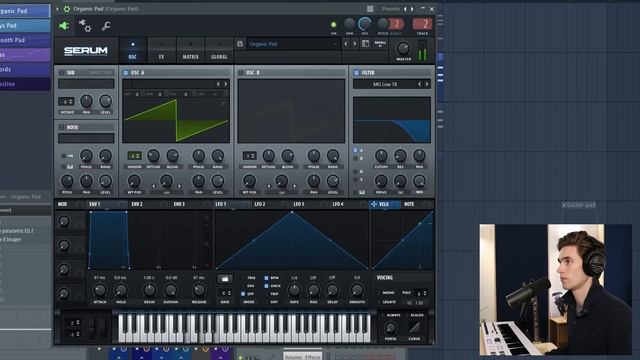Viewport: 640px width, 360px height.
Task: Switch to the OSC tab
Action: tap(132, 50)
